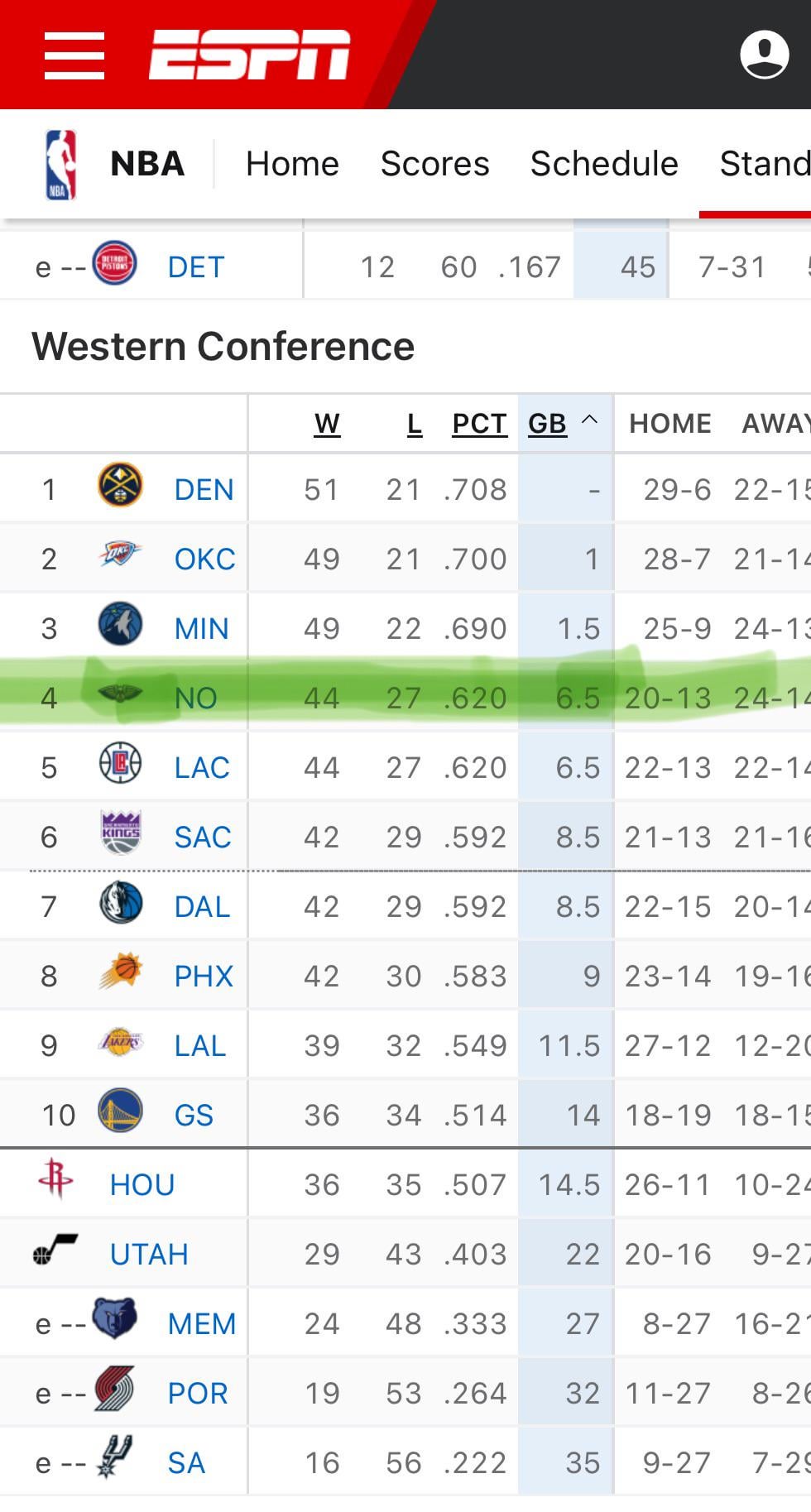This screenshot has height=1512, width=811.
Task: Select the Golden State Warriors logo
Action: tap(120, 1111)
